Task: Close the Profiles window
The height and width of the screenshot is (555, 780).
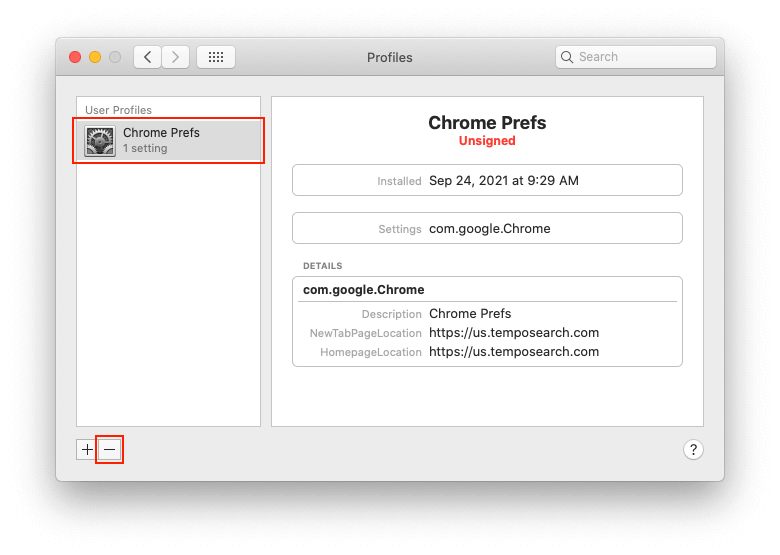Action: (x=75, y=57)
